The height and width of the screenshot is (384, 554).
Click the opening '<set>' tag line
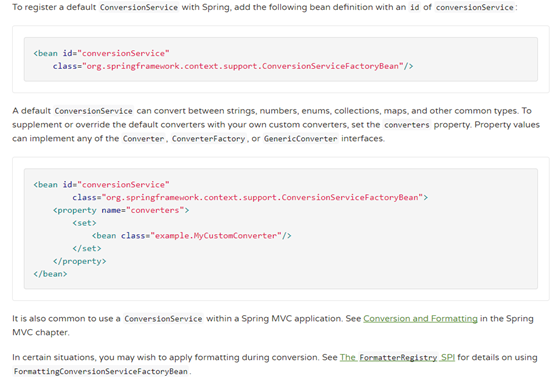tap(84, 223)
